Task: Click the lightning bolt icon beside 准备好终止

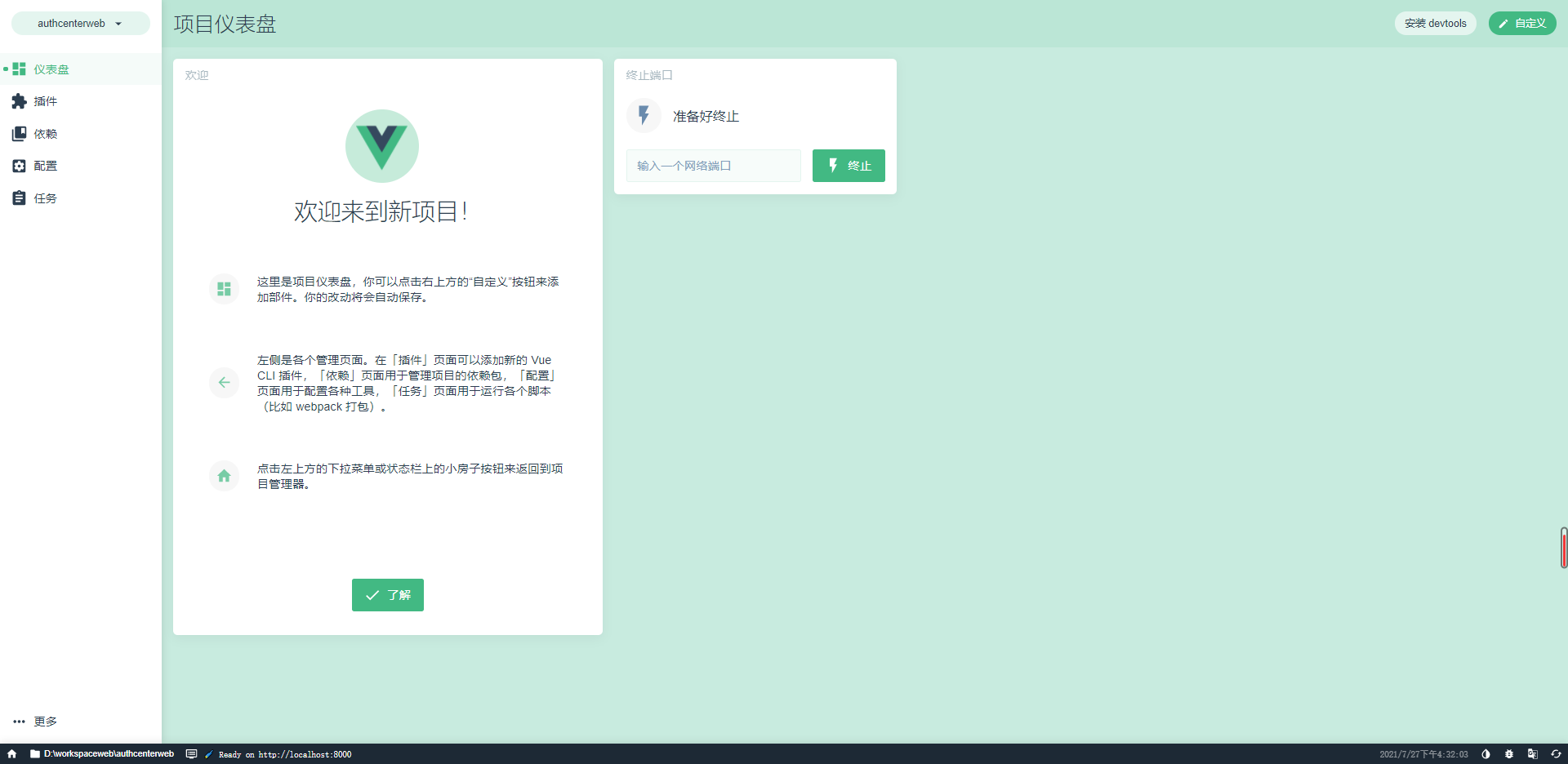Action: point(644,116)
